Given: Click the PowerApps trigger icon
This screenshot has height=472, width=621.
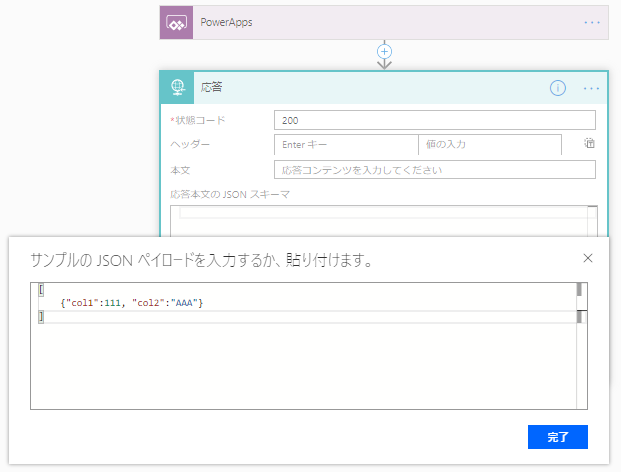Looking at the screenshot, I should (x=176, y=23).
